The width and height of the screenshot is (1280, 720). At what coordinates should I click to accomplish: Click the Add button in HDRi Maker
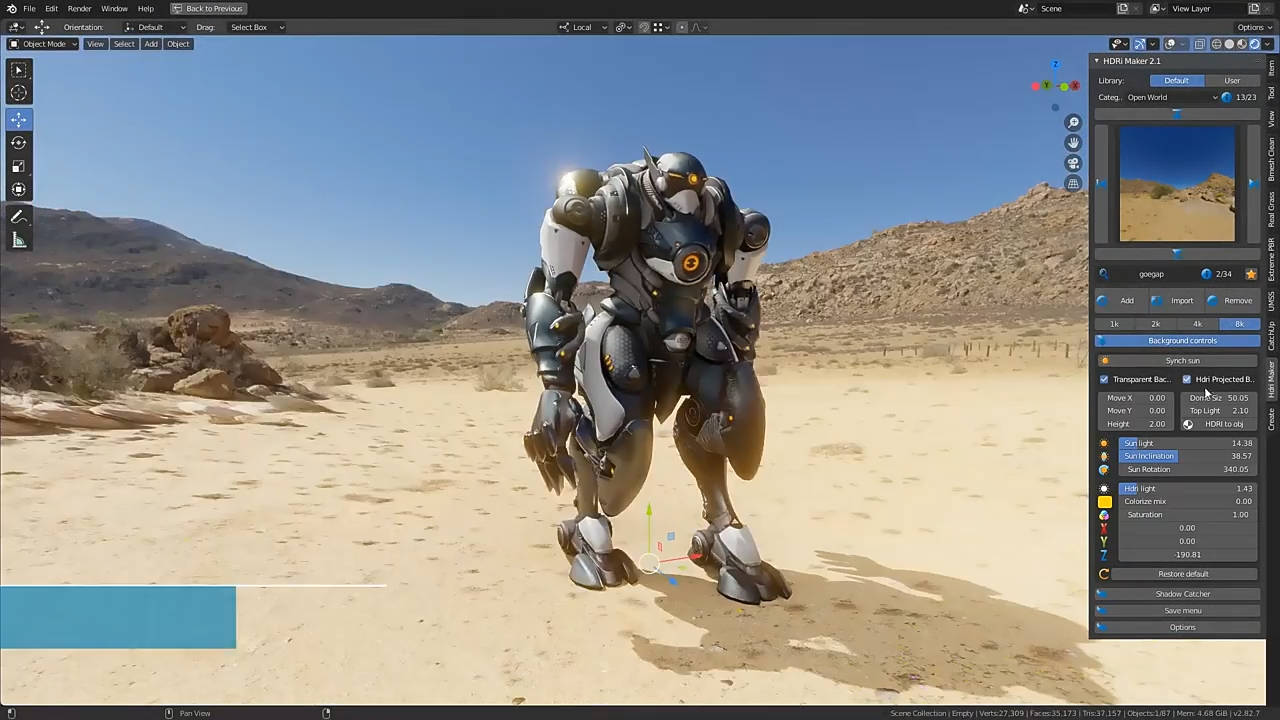tap(1120, 301)
